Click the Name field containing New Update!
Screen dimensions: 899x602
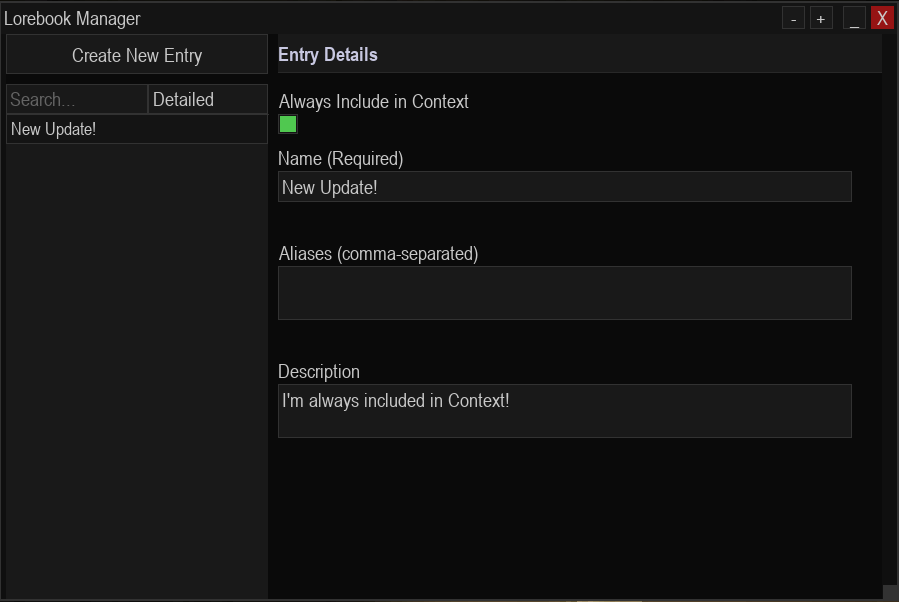click(565, 187)
